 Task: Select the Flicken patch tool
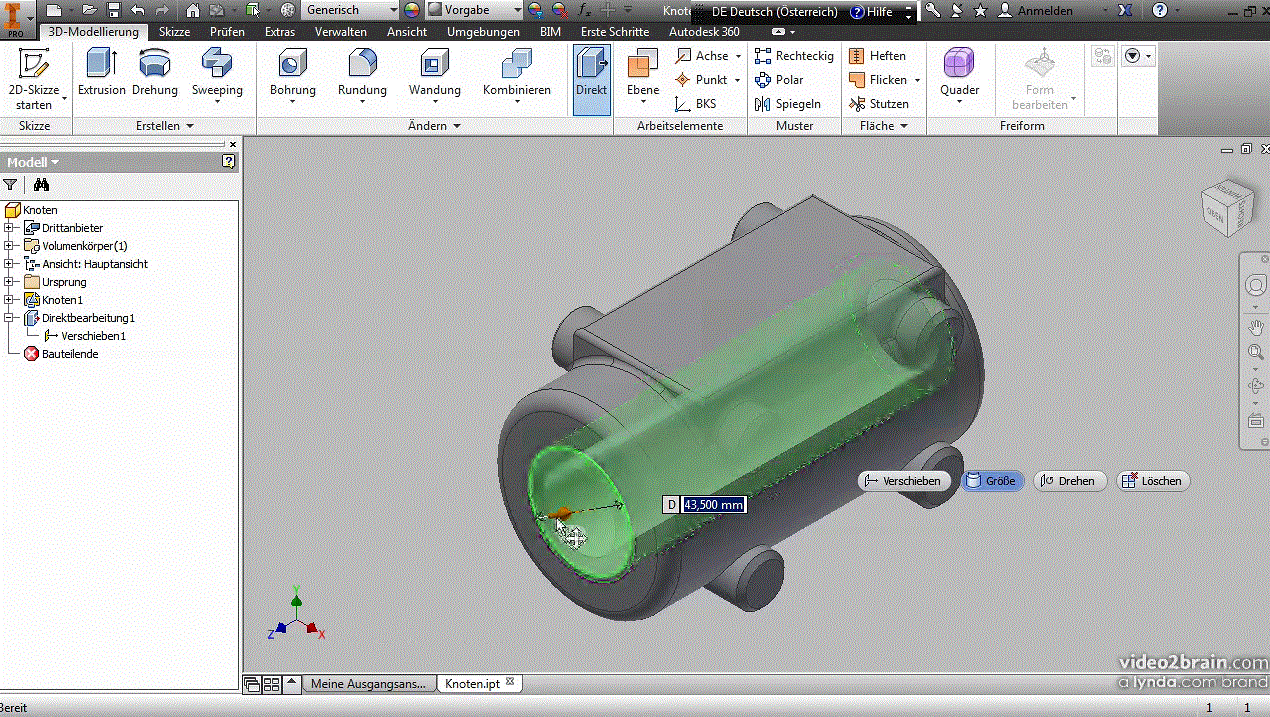click(884, 80)
